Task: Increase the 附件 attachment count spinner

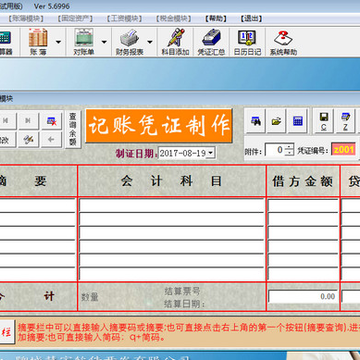Action: pos(290,147)
